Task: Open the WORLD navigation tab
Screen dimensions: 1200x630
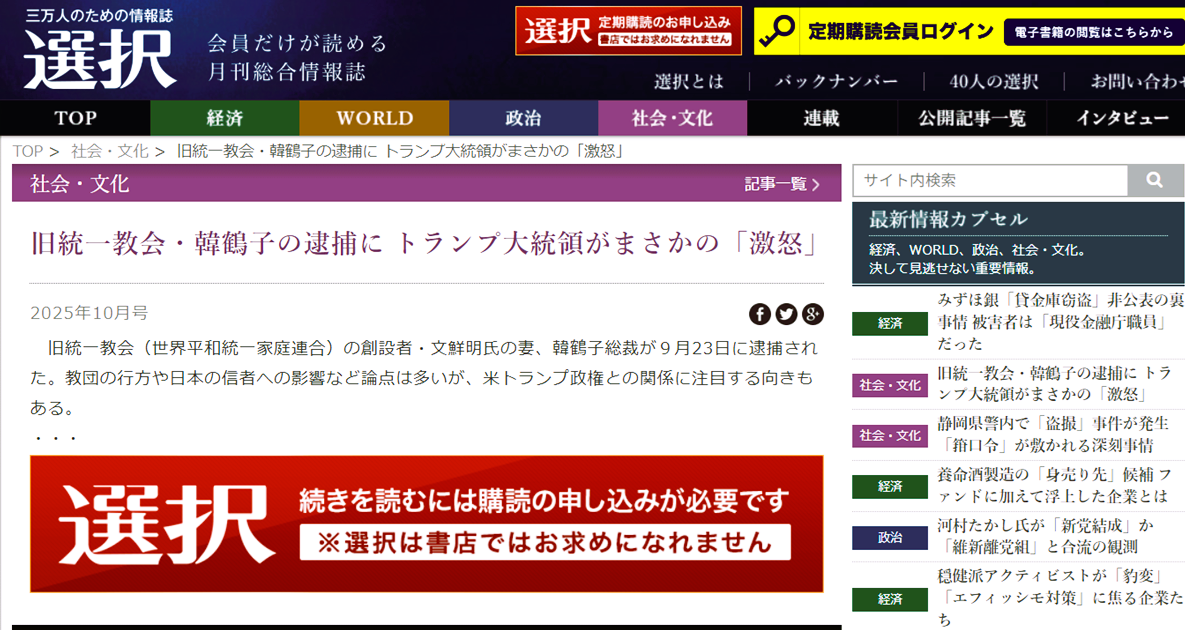Action: click(374, 118)
